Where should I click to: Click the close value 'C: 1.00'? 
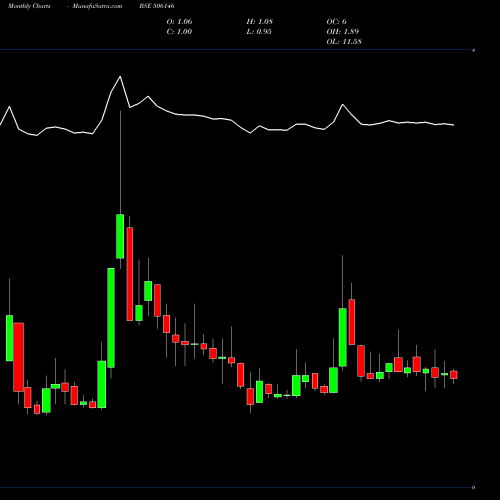[179, 32]
